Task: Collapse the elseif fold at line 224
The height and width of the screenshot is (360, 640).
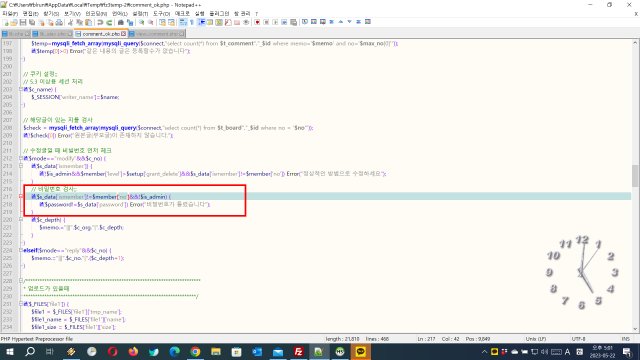Action: 21,250
